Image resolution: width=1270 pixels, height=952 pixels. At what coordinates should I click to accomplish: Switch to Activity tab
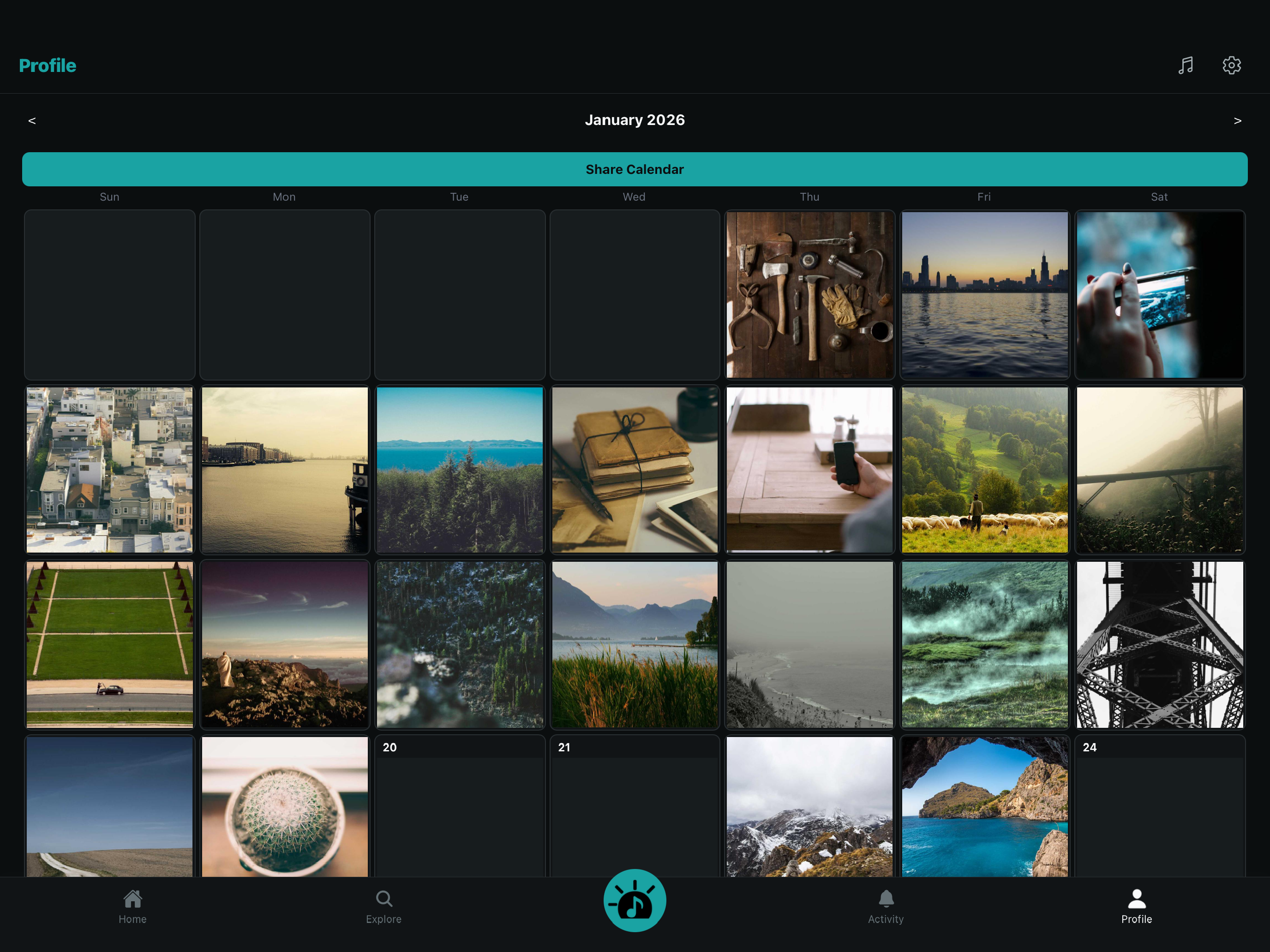(x=885, y=907)
